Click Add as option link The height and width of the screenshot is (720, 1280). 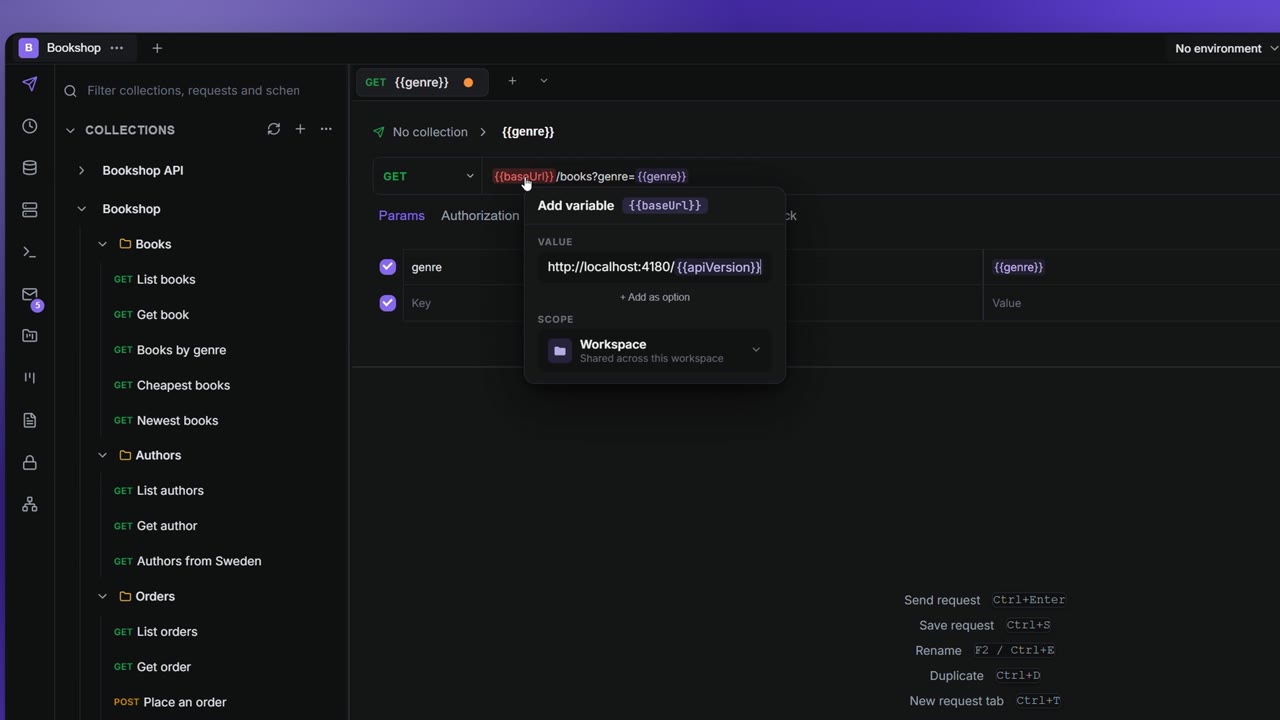coord(655,297)
